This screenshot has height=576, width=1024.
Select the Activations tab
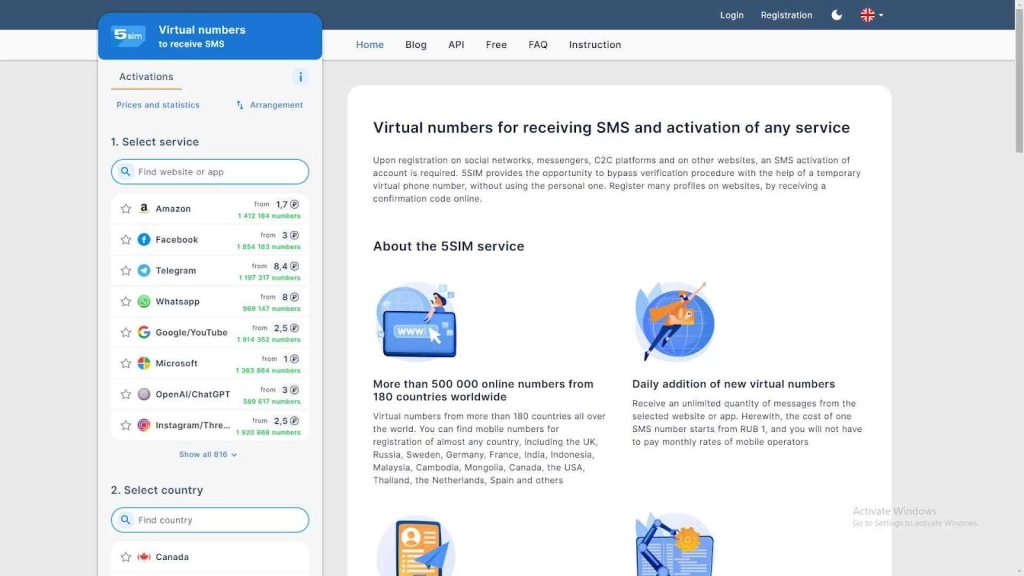(x=146, y=76)
